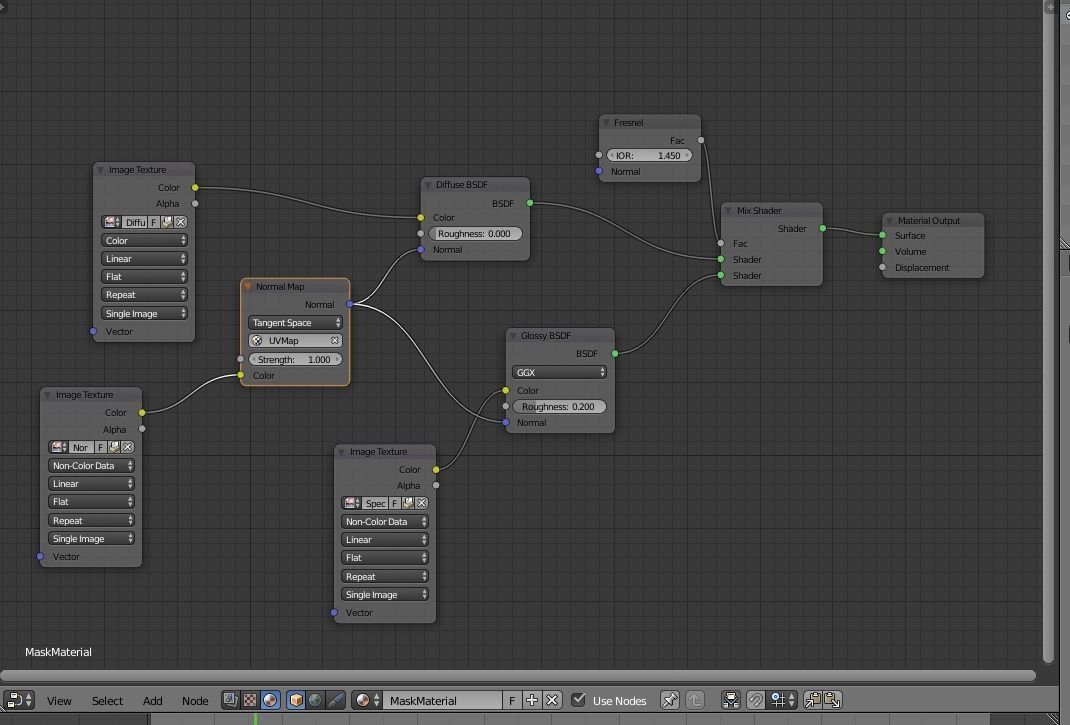Toggle fake user F for MaskMaterial
This screenshot has width=1070, height=725.
pyautogui.click(x=512, y=700)
